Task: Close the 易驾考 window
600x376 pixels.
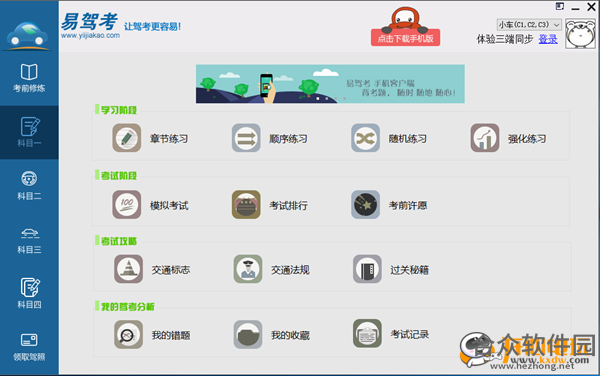Action: coord(591,7)
